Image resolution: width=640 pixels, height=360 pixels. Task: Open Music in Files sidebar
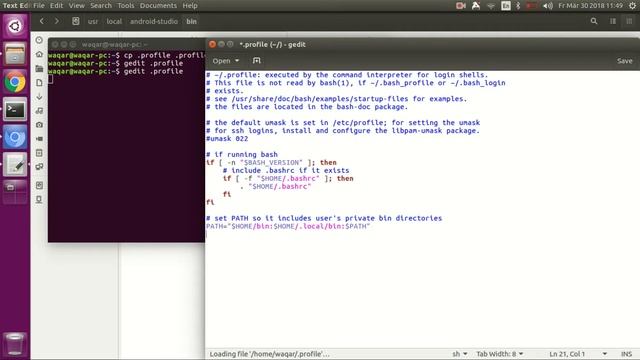pyautogui.click(x=39, y=111)
